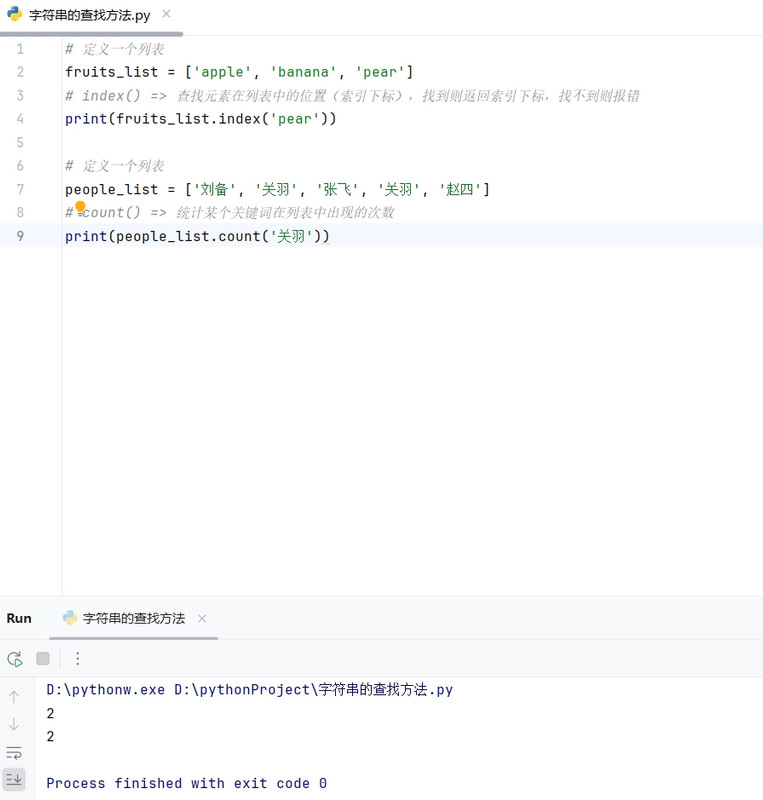Click line number 7 in the gutter
The height and width of the screenshot is (800, 763).
[20, 189]
